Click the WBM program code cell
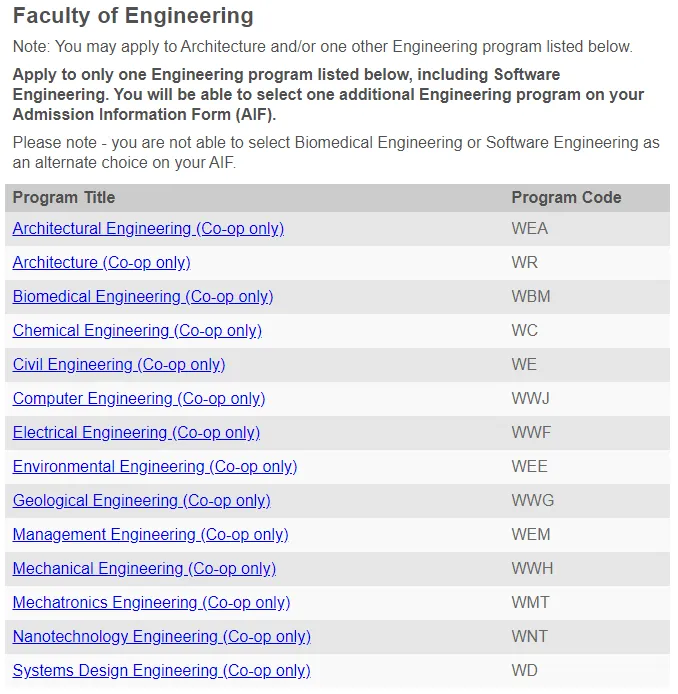The width and height of the screenshot is (678, 694). click(x=531, y=297)
